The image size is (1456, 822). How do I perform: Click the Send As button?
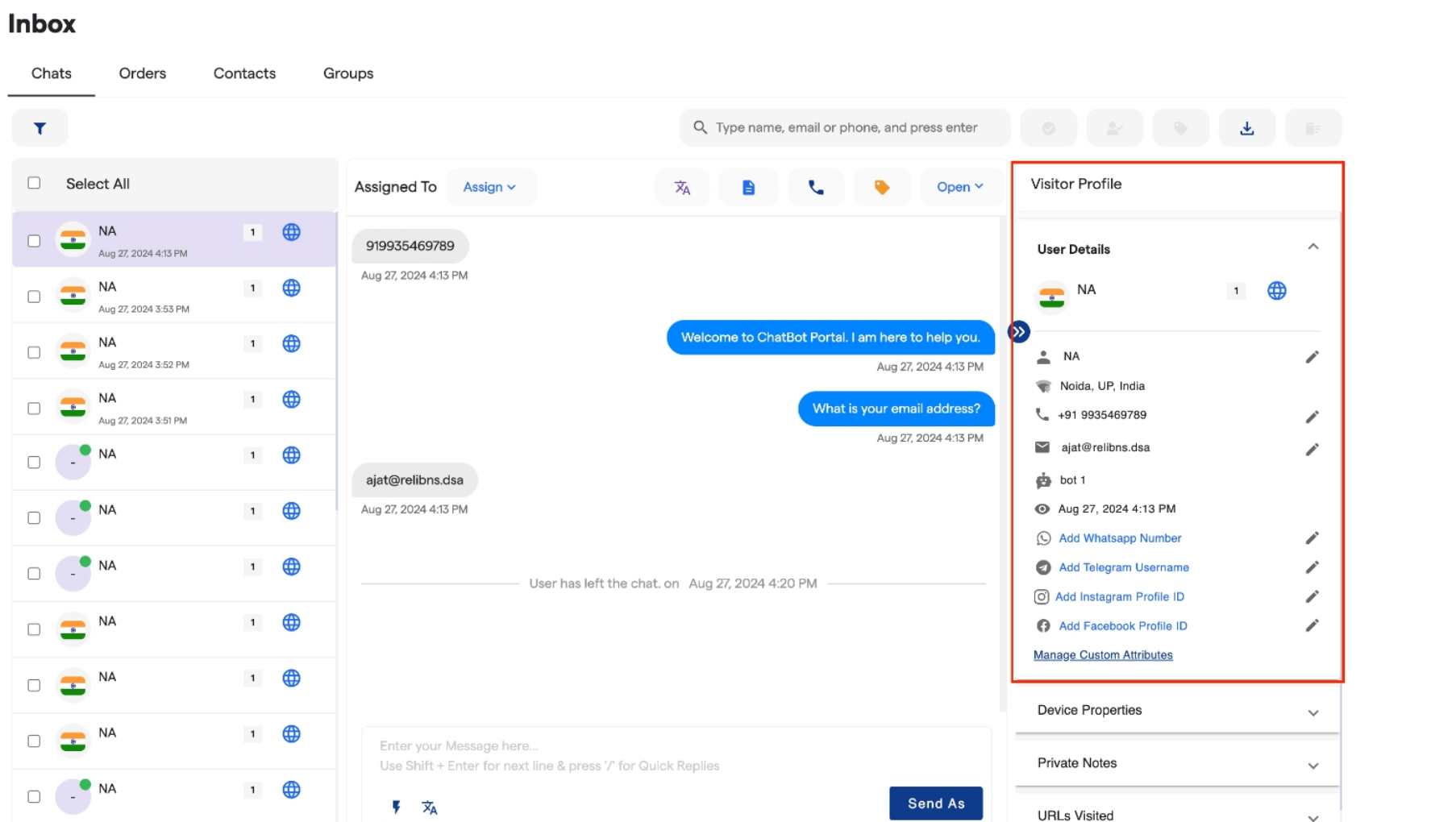coord(936,803)
